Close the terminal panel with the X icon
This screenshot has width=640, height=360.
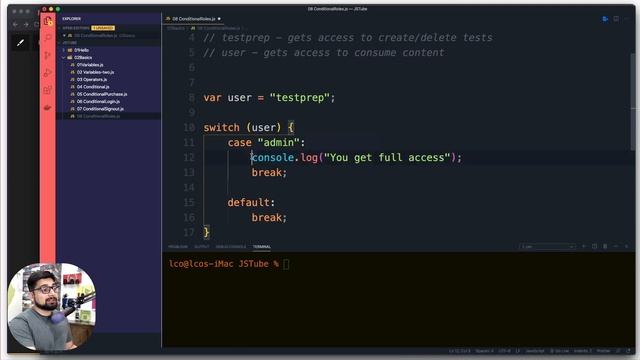[627, 246]
